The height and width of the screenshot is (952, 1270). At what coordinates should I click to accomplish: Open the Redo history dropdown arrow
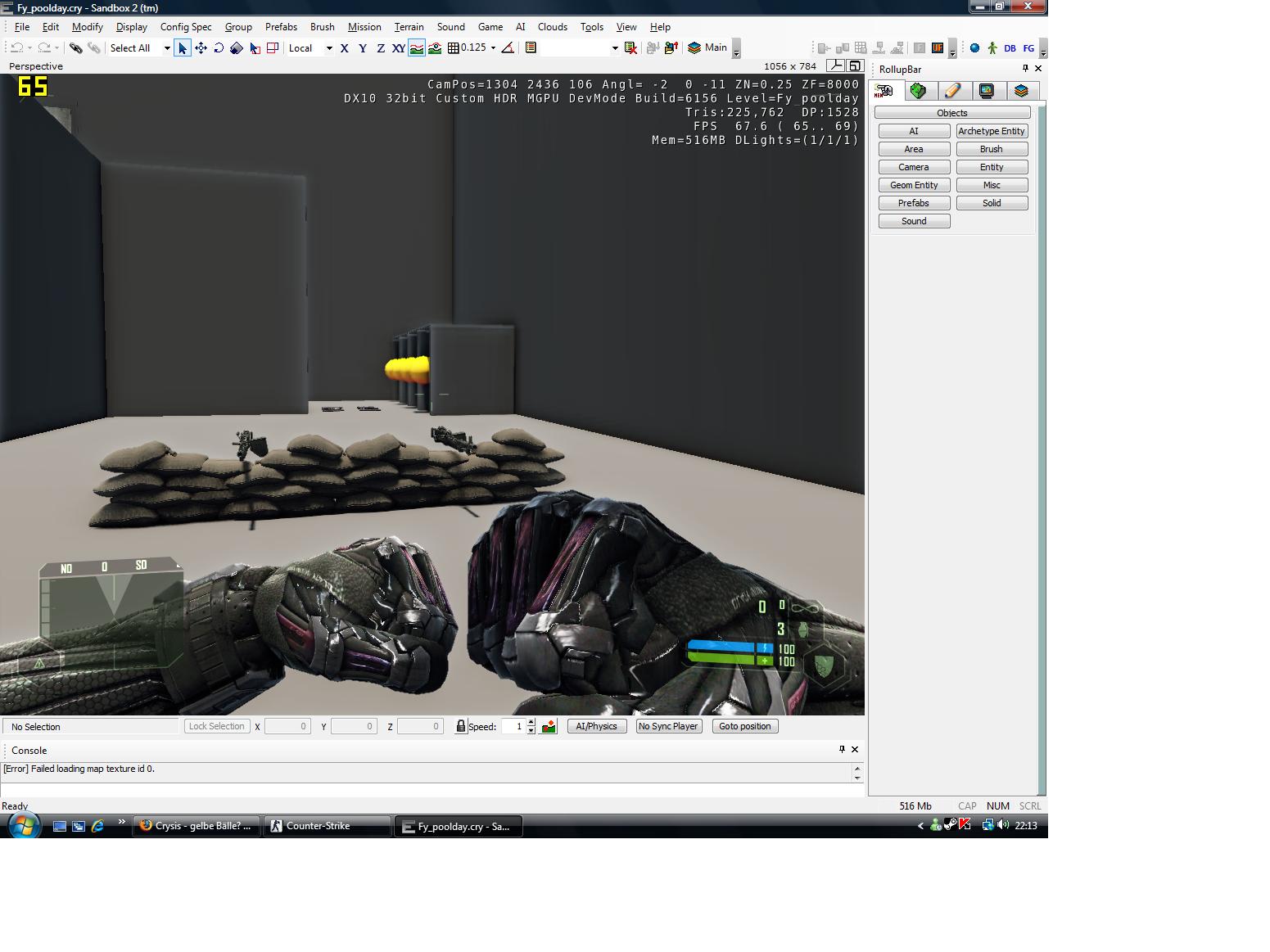point(56,48)
